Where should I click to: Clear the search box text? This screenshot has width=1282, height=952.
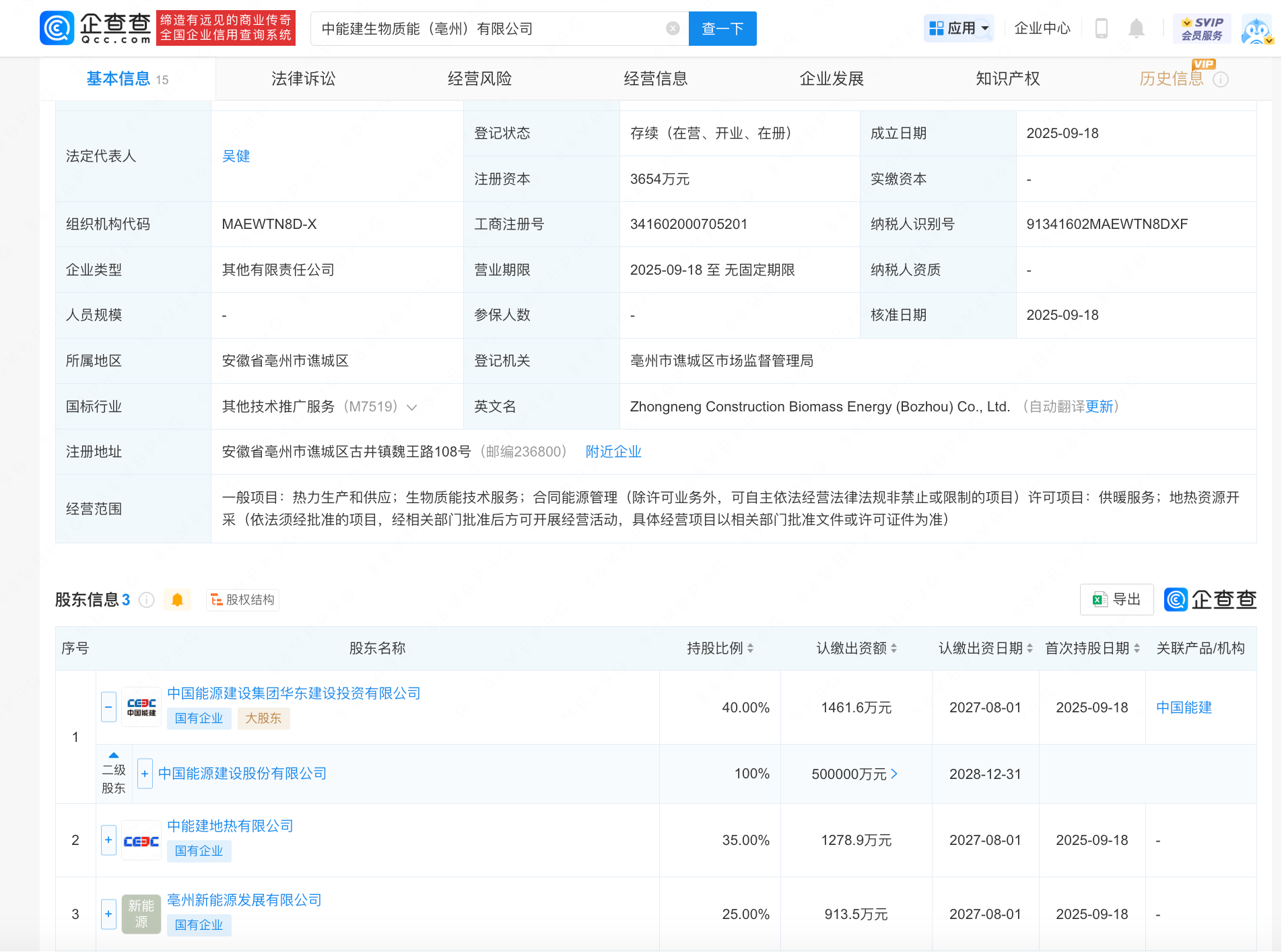click(x=672, y=28)
